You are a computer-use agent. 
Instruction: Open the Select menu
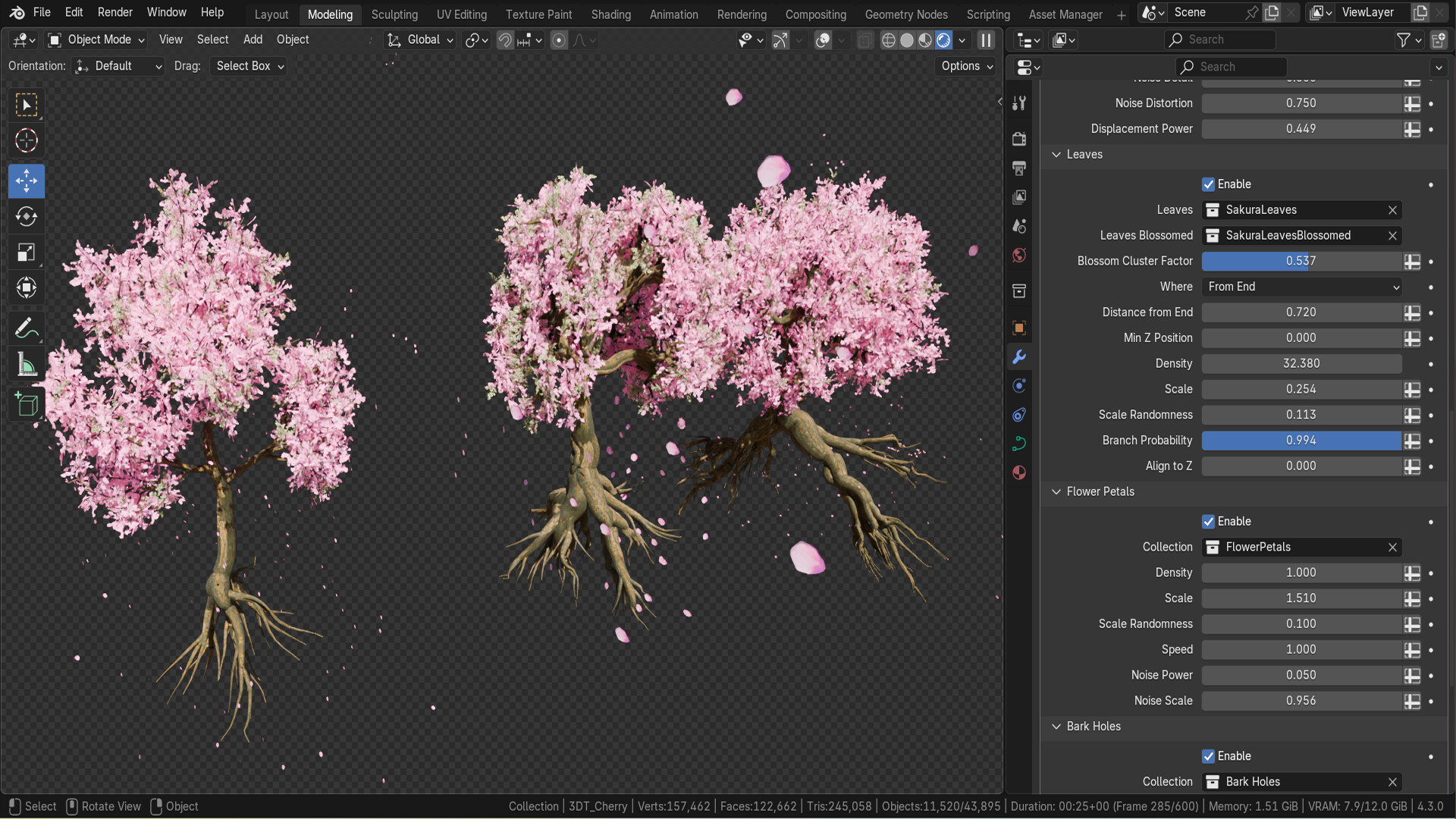click(212, 39)
